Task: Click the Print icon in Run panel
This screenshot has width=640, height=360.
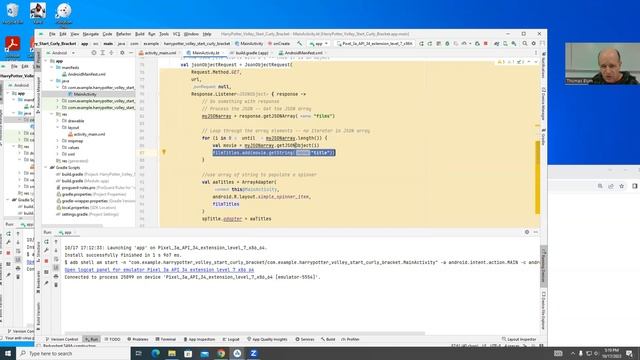Action: [x=56, y=276]
